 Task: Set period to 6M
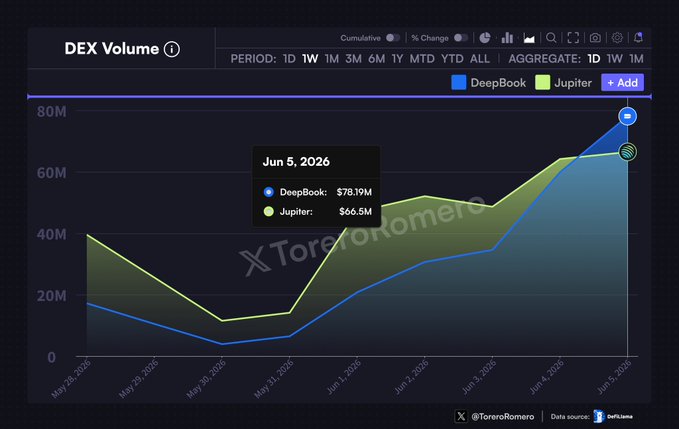click(x=376, y=58)
